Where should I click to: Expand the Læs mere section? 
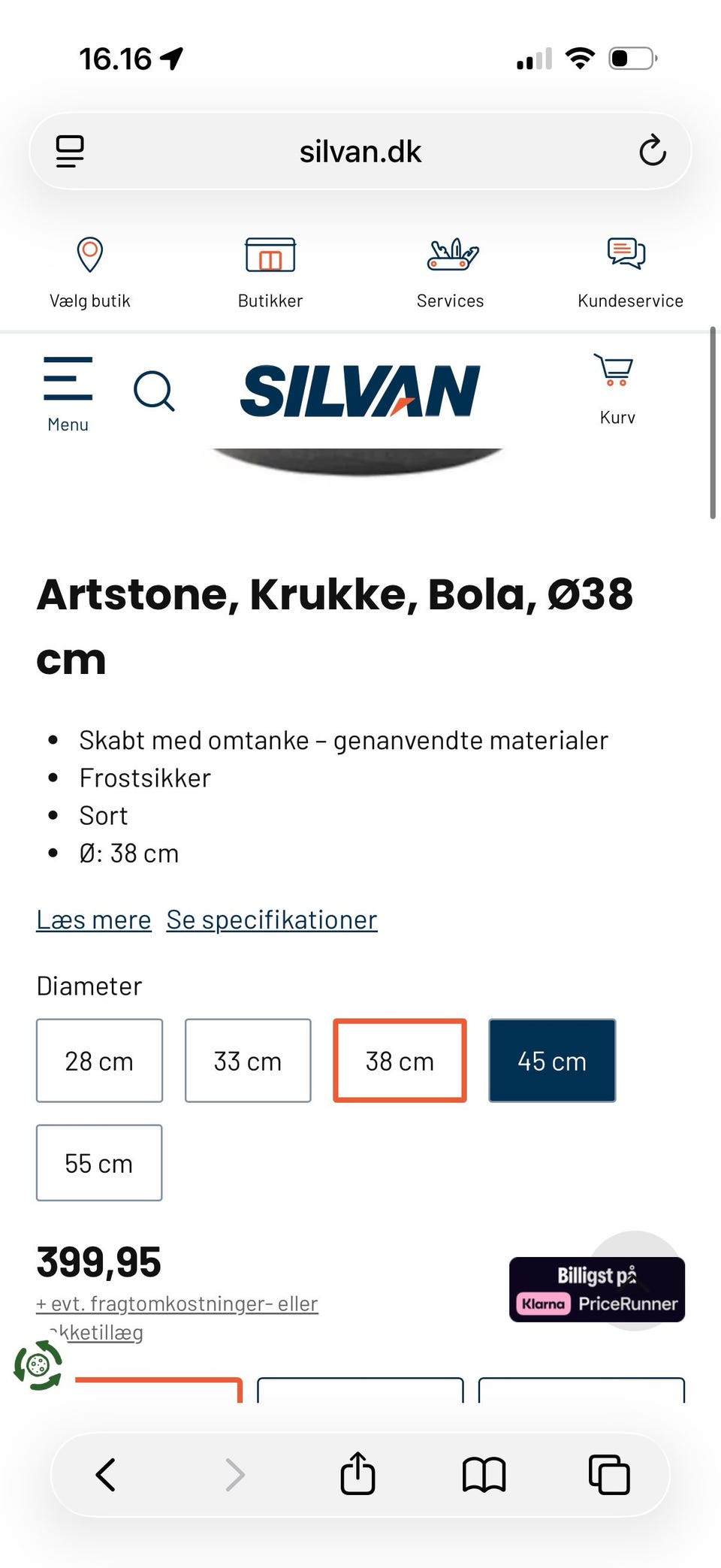(x=93, y=919)
